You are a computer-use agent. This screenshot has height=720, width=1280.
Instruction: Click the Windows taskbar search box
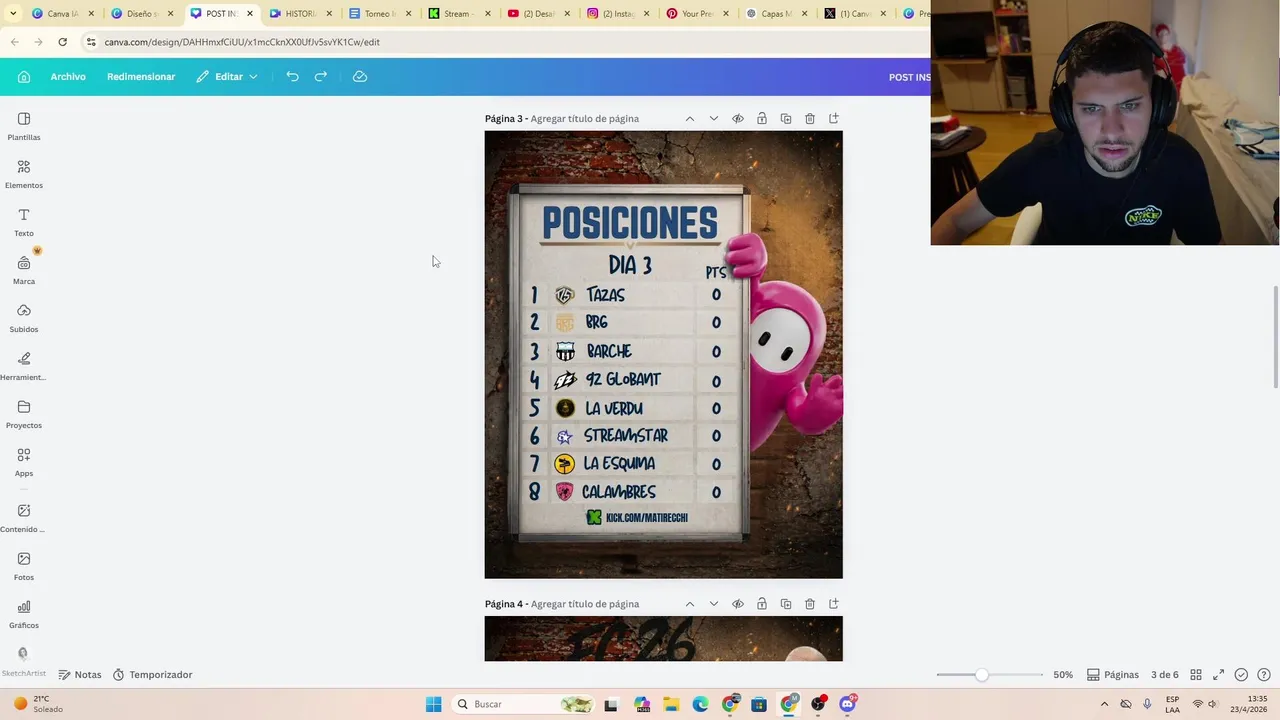(x=524, y=704)
